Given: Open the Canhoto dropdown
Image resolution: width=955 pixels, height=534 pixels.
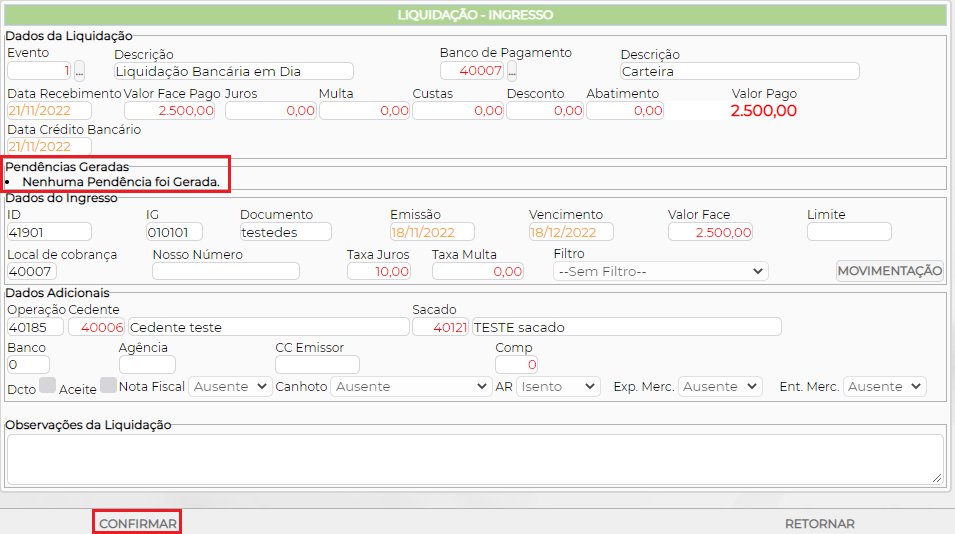Looking at the screenshot, I should 411,386.
